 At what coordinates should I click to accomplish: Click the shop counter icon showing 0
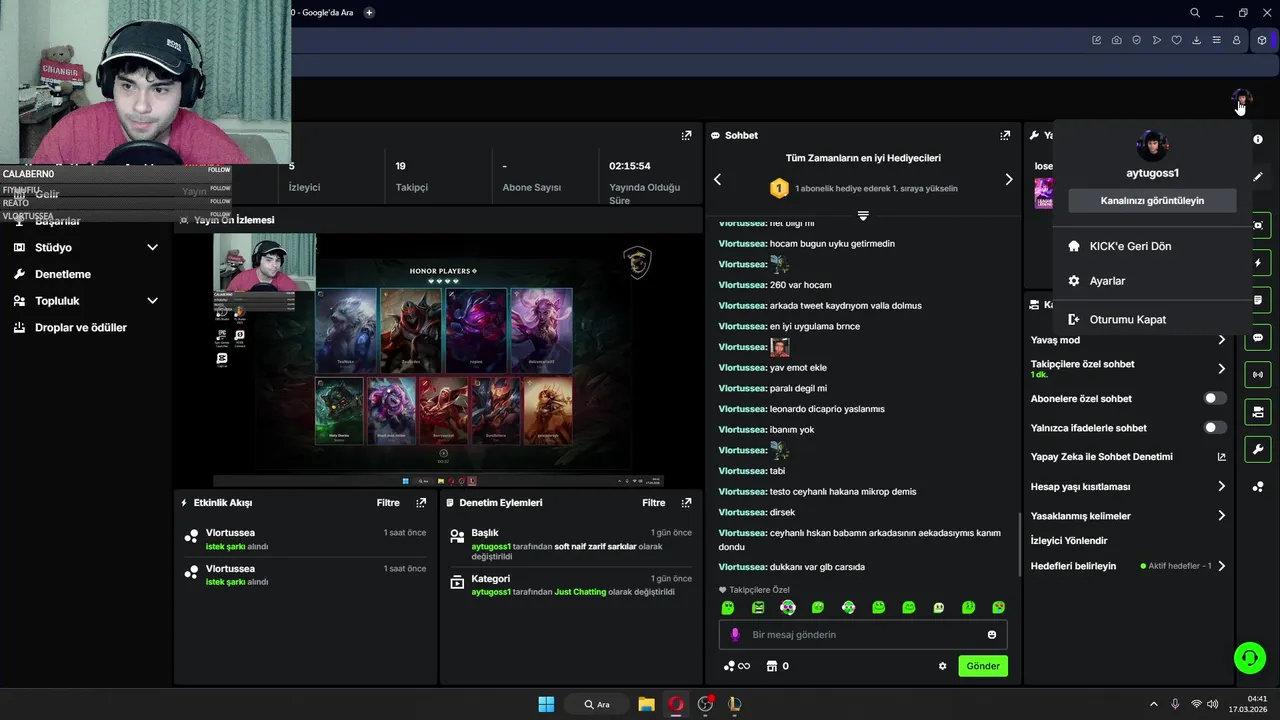point(778,666)
